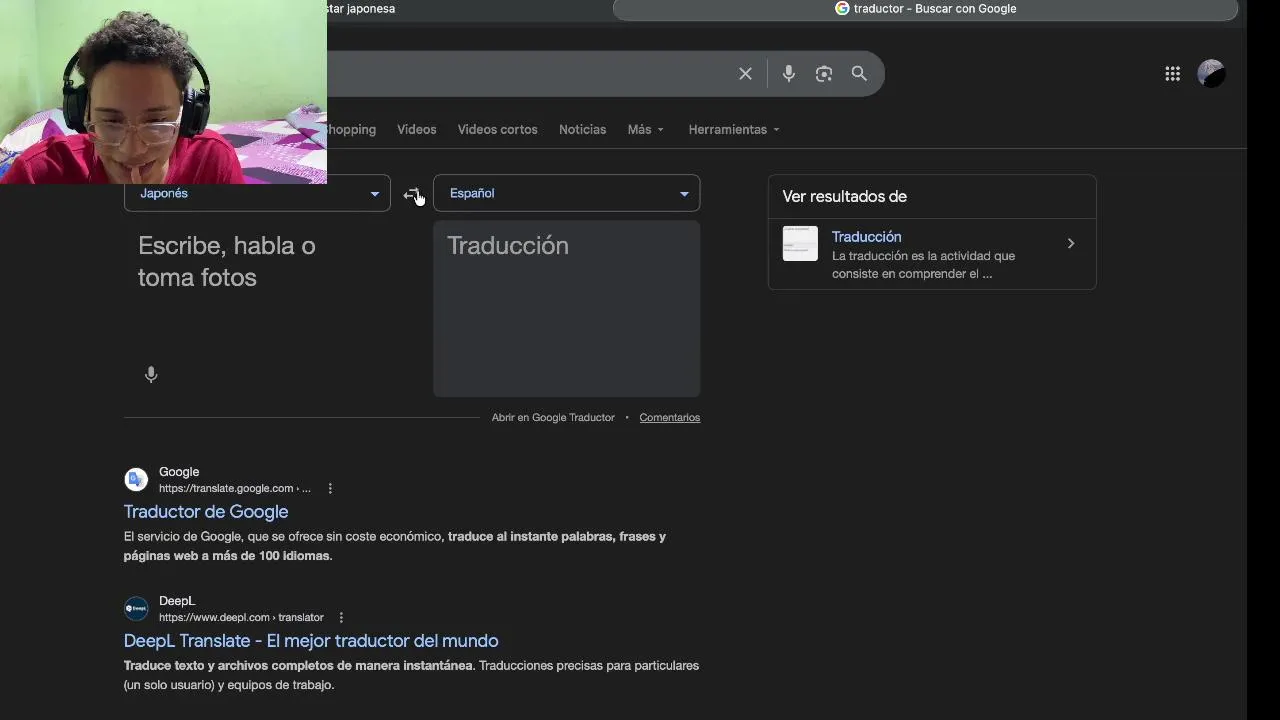Switch to the Shopping tab
1280x720 pixels.
coord(351,130)
